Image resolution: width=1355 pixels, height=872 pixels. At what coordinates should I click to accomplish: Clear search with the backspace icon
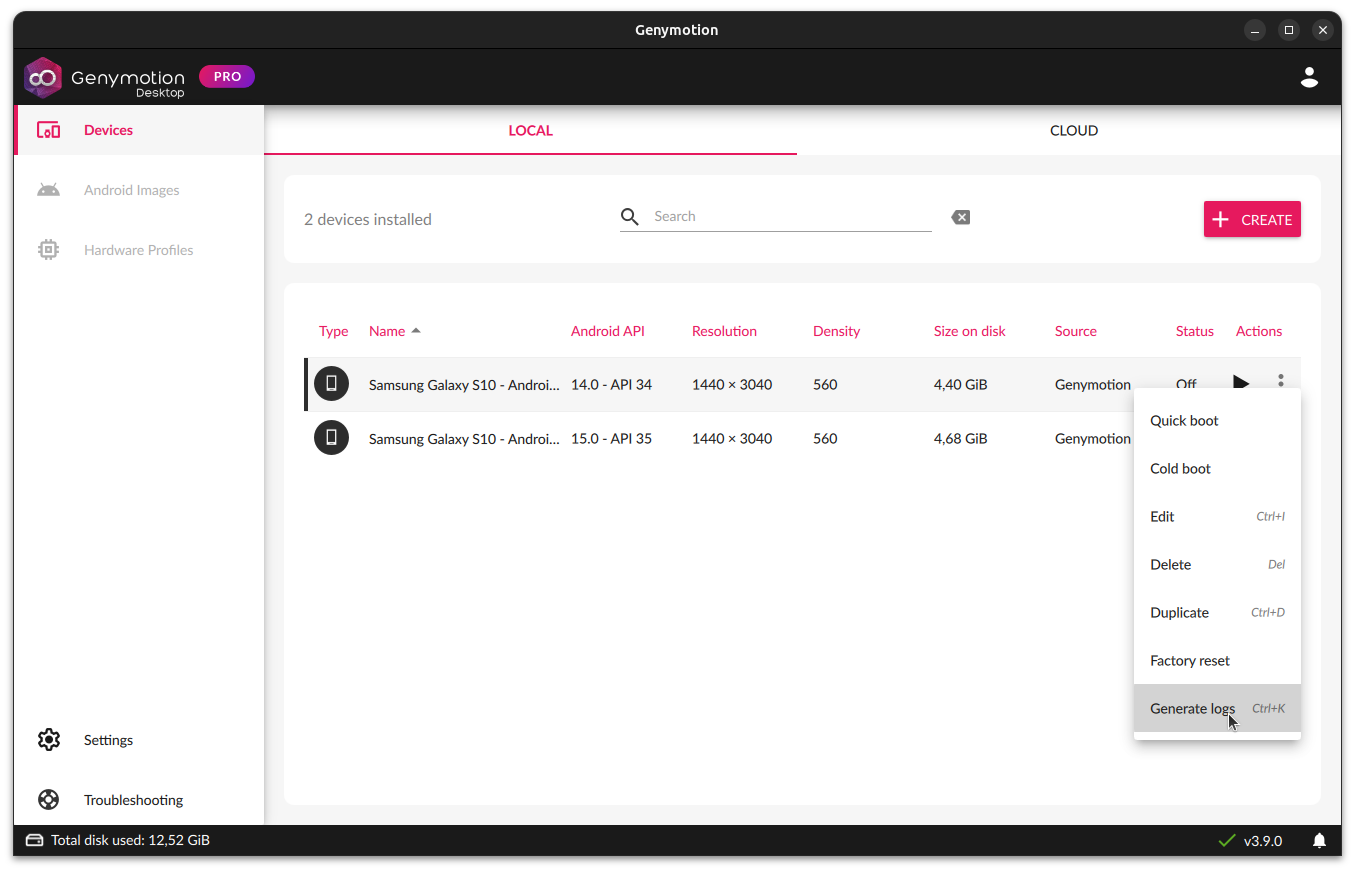tap(960, 217)
